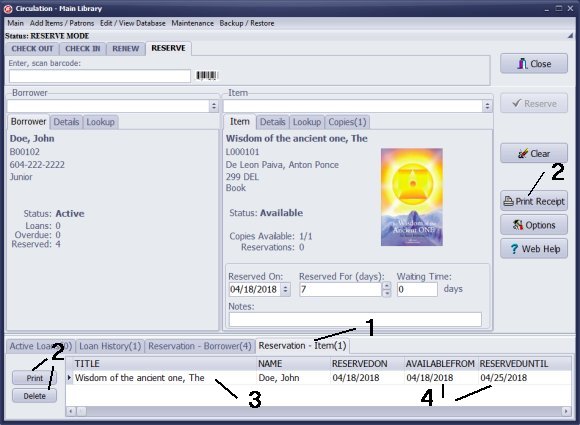The width and height of the screenshot is (580, 425).
Task: Open the Copies(1) tab
Action: click(347, 122)
